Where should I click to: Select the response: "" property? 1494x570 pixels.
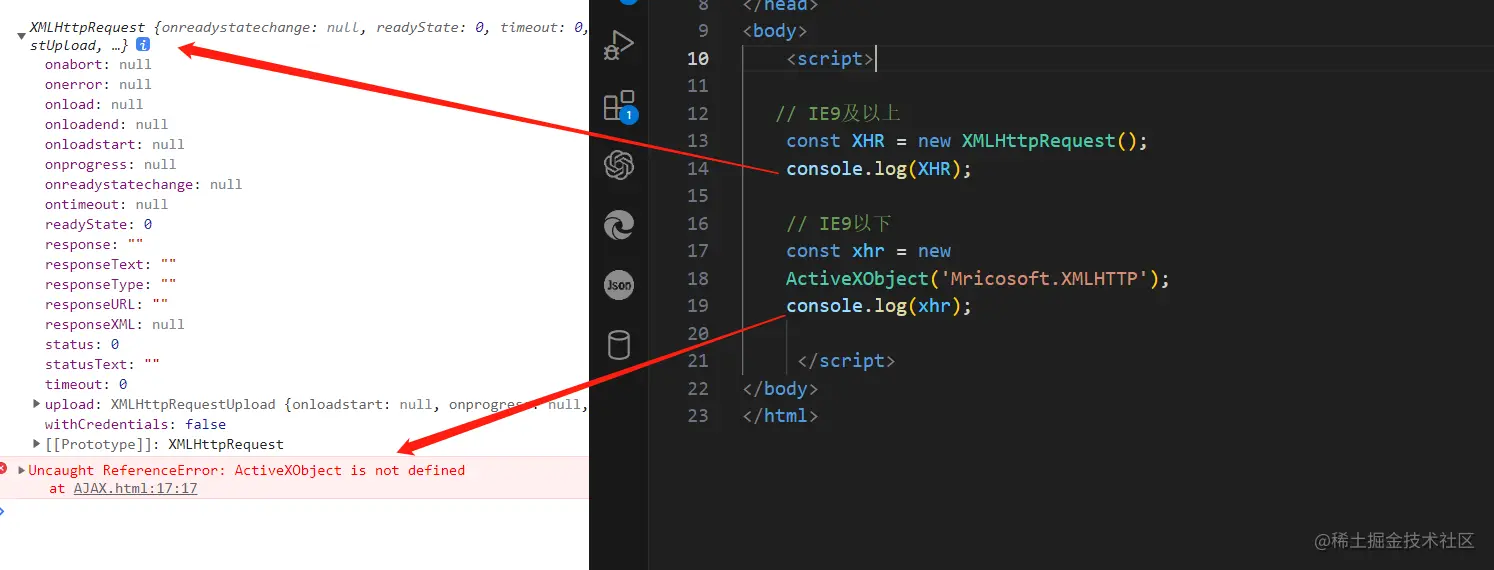[x=94, y=244]
